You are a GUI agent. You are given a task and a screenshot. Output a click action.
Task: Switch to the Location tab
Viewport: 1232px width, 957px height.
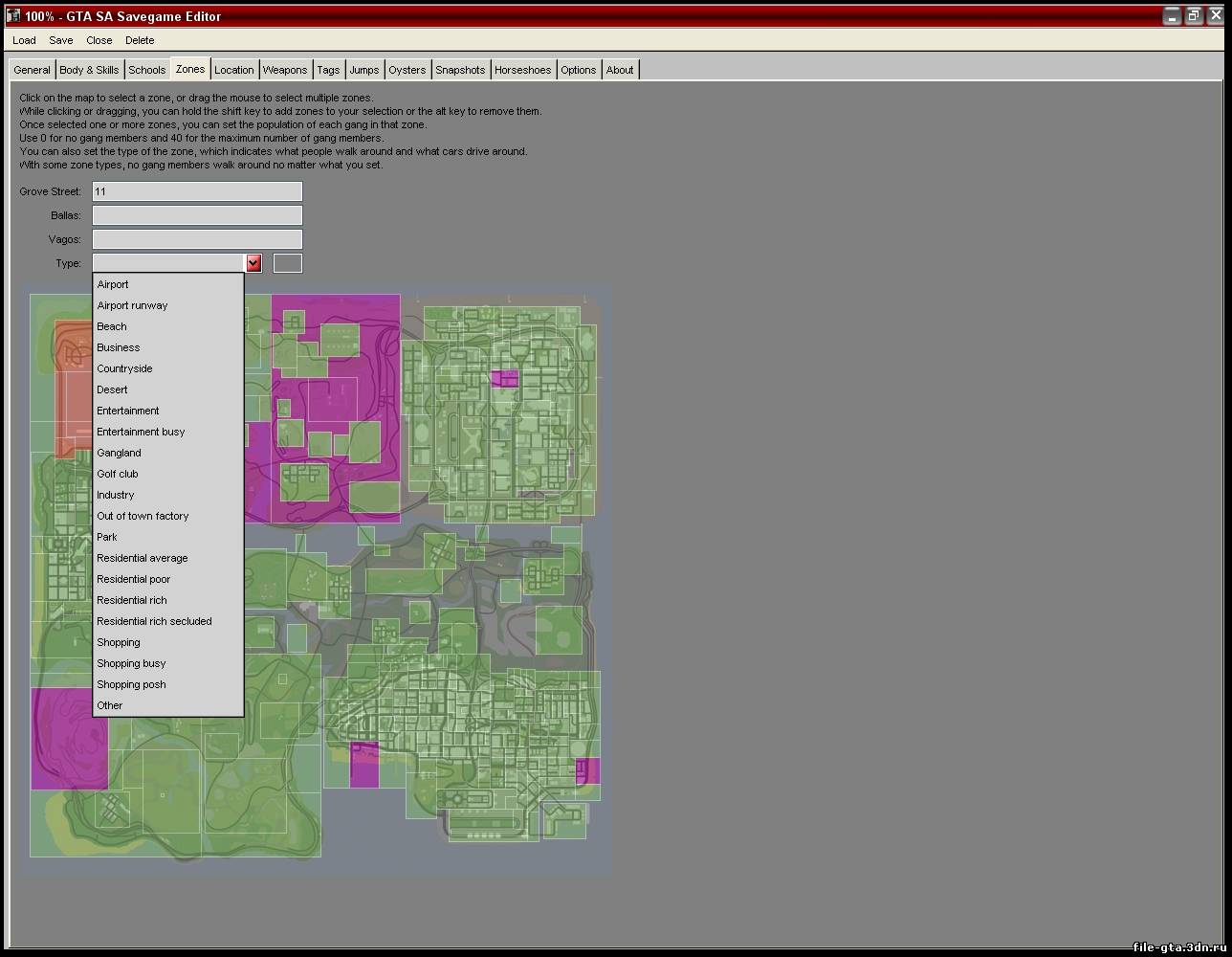[x=234, y=70]
